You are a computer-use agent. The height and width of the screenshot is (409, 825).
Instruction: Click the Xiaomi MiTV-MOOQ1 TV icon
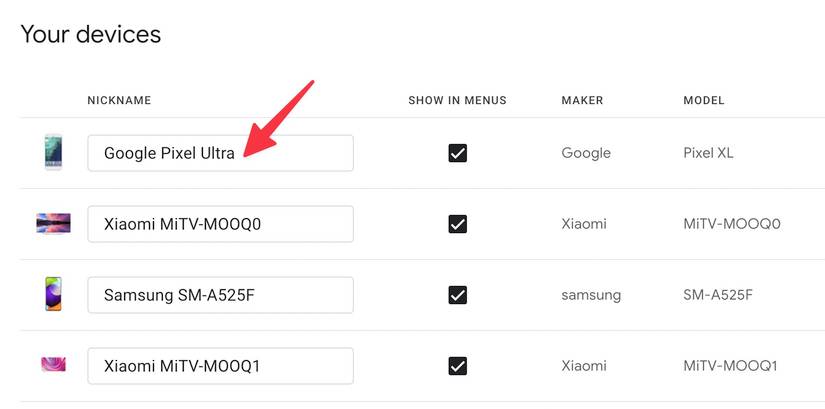(53, 365)
